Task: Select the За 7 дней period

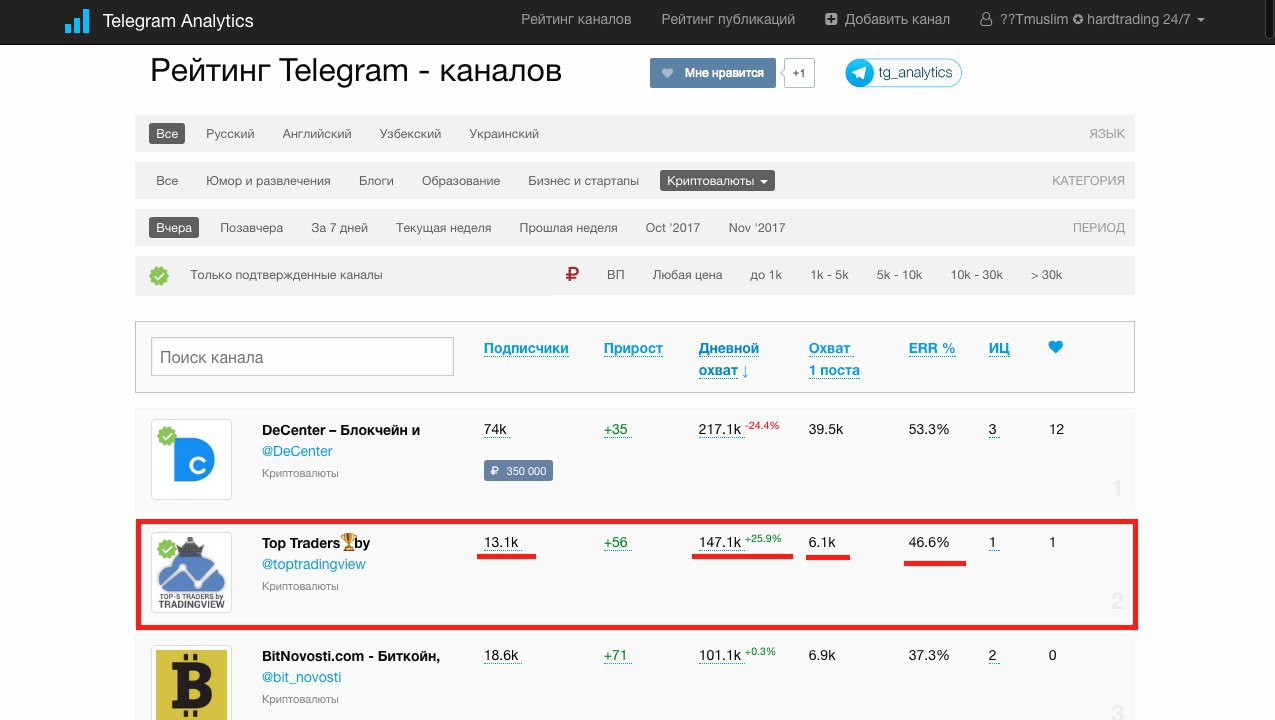Action: pos(339,228)
